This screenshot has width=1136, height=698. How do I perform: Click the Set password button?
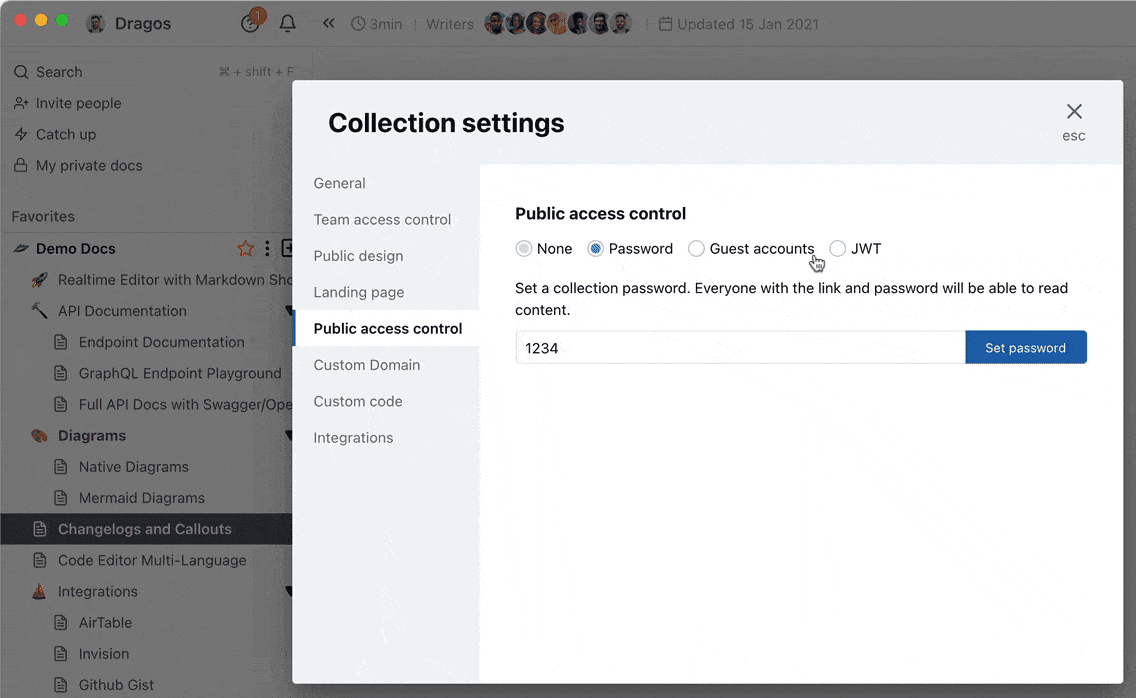[1026, 347]
